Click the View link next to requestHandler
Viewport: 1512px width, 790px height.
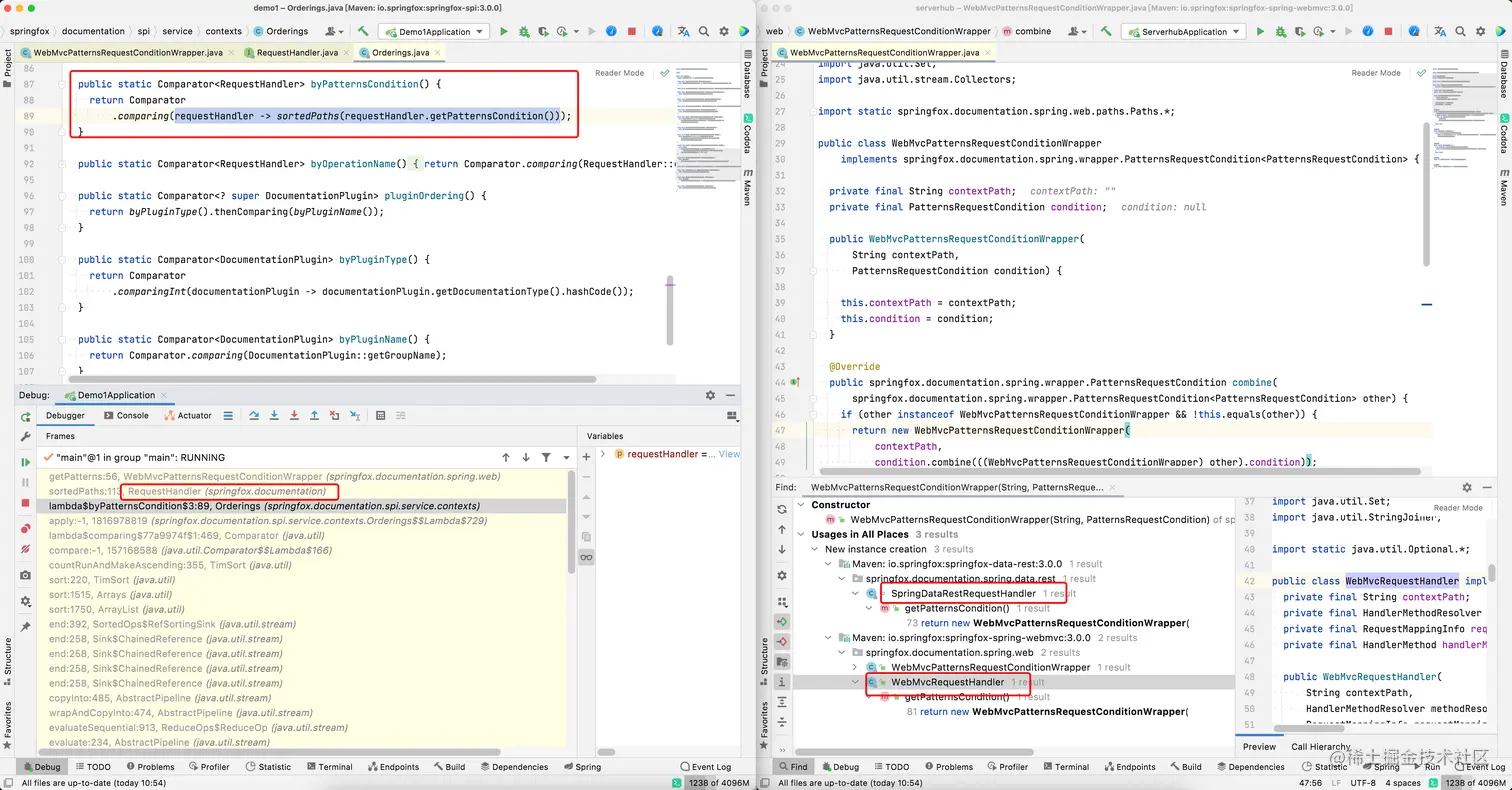730,454
